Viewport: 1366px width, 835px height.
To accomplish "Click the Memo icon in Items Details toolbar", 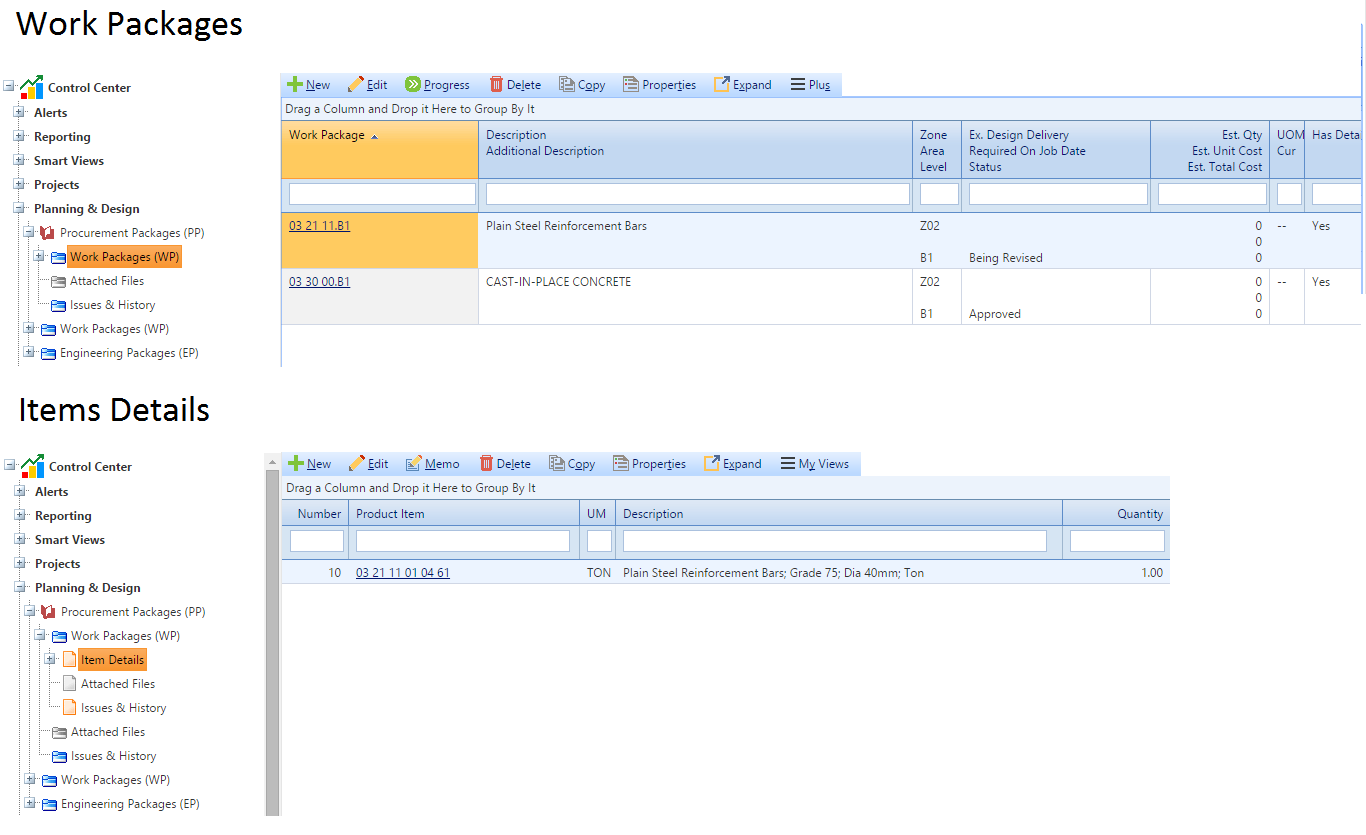I will click(x=413, y=464).
